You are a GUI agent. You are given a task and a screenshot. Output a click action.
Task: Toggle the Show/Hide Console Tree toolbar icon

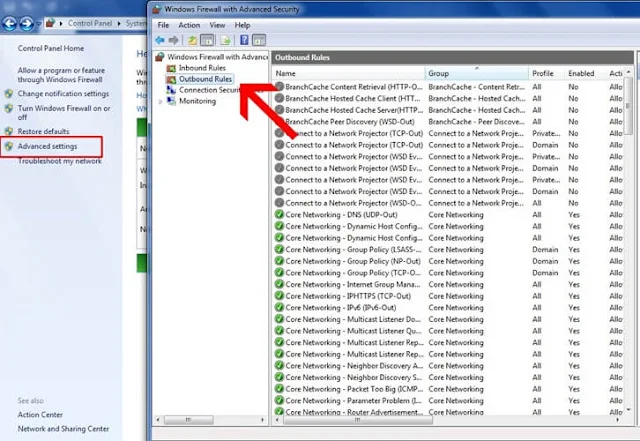[207, 40]
